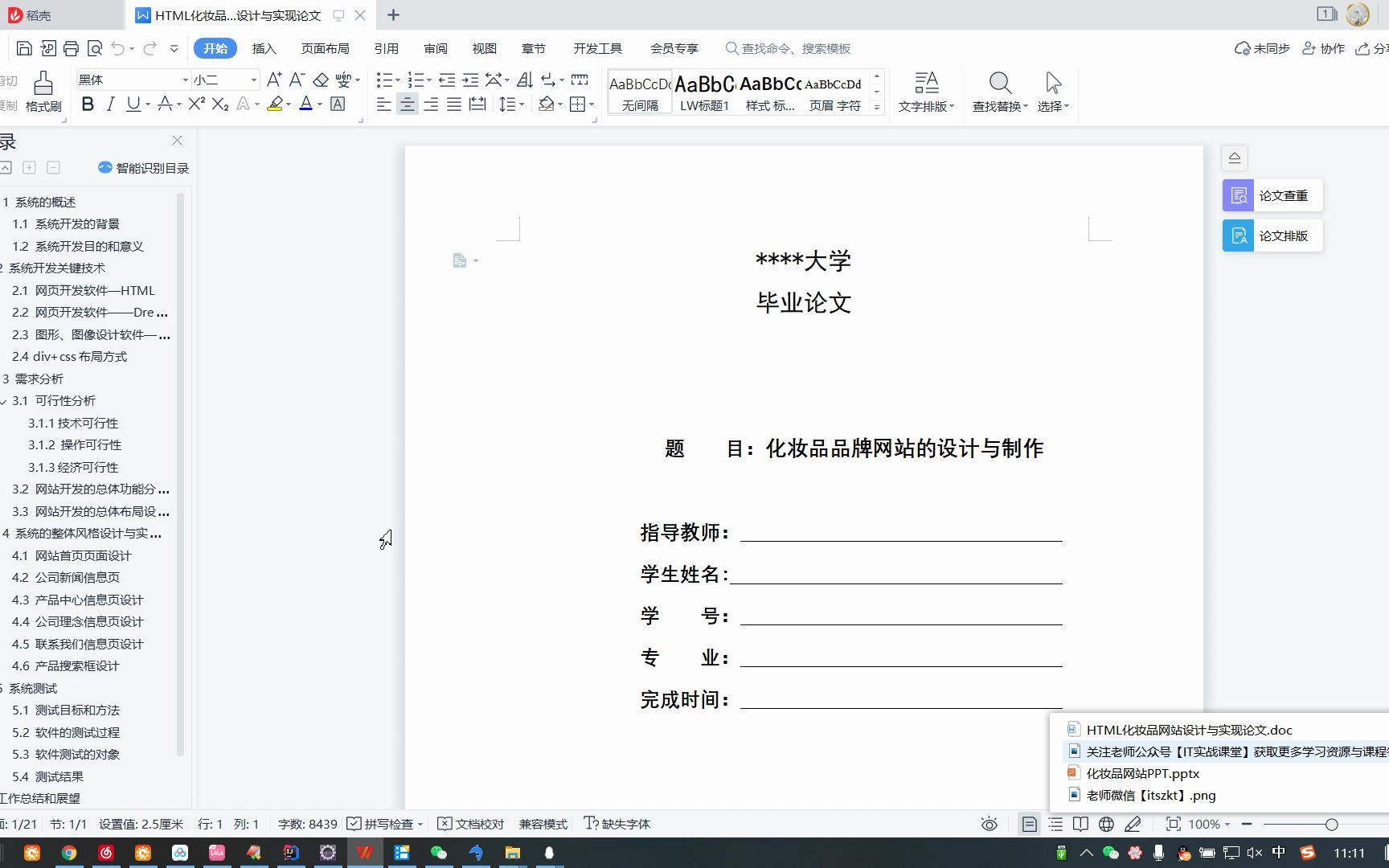Enable eye-protection mode in status bar
Image resolution: width=1389 pixels, height=868 pixels.
[989, 824]
